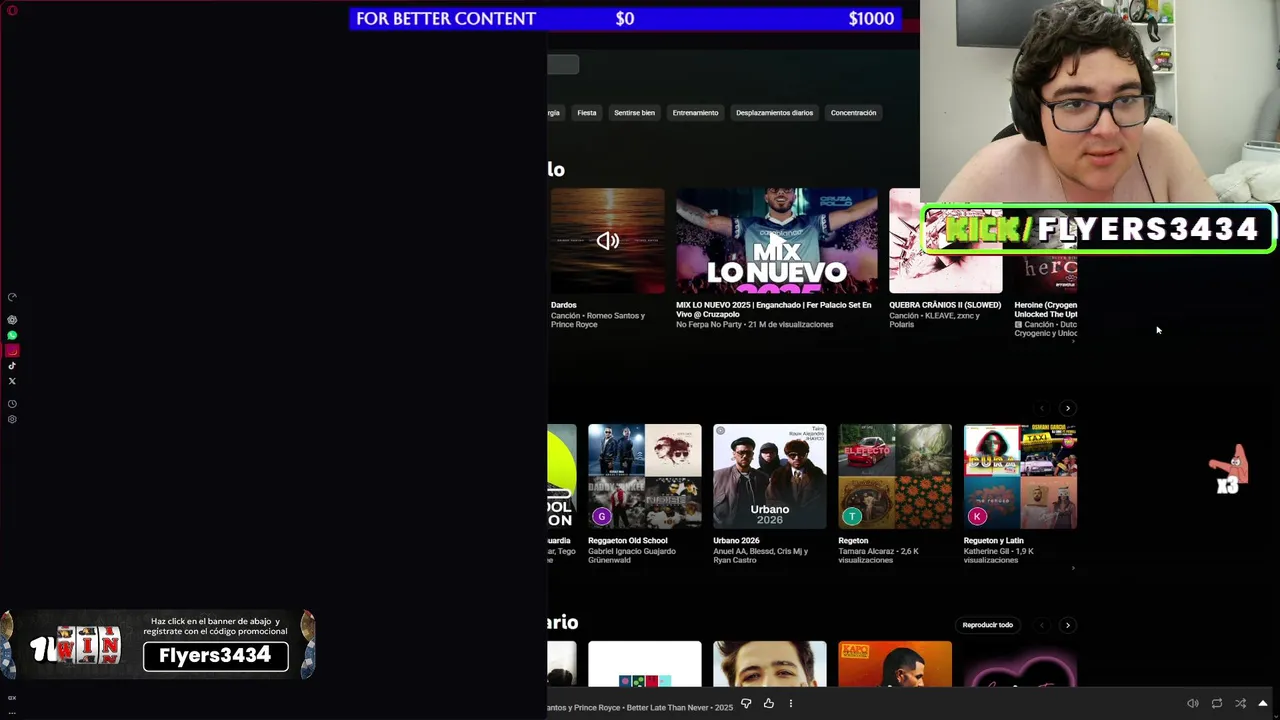Click 'Anuel AA, Blessd, Cris Mj' artists text
Screen dimensions: 1280x720
point(760,556)
